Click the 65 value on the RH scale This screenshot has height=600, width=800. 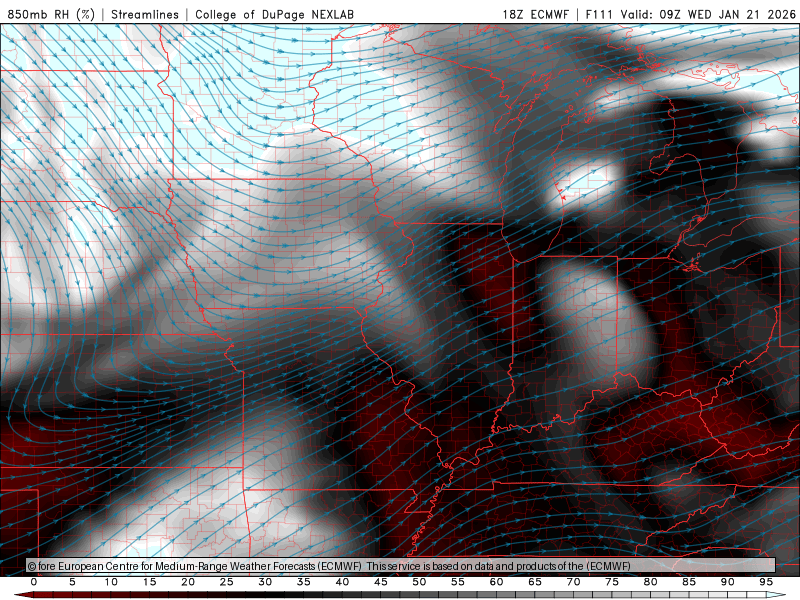point(535,582)
